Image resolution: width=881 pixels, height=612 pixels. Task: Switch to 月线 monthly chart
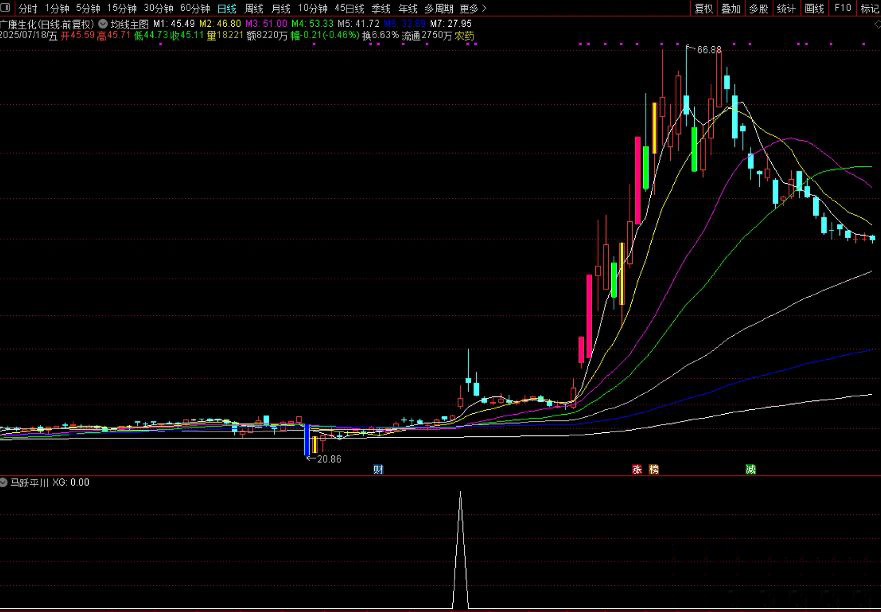(281, 8)
